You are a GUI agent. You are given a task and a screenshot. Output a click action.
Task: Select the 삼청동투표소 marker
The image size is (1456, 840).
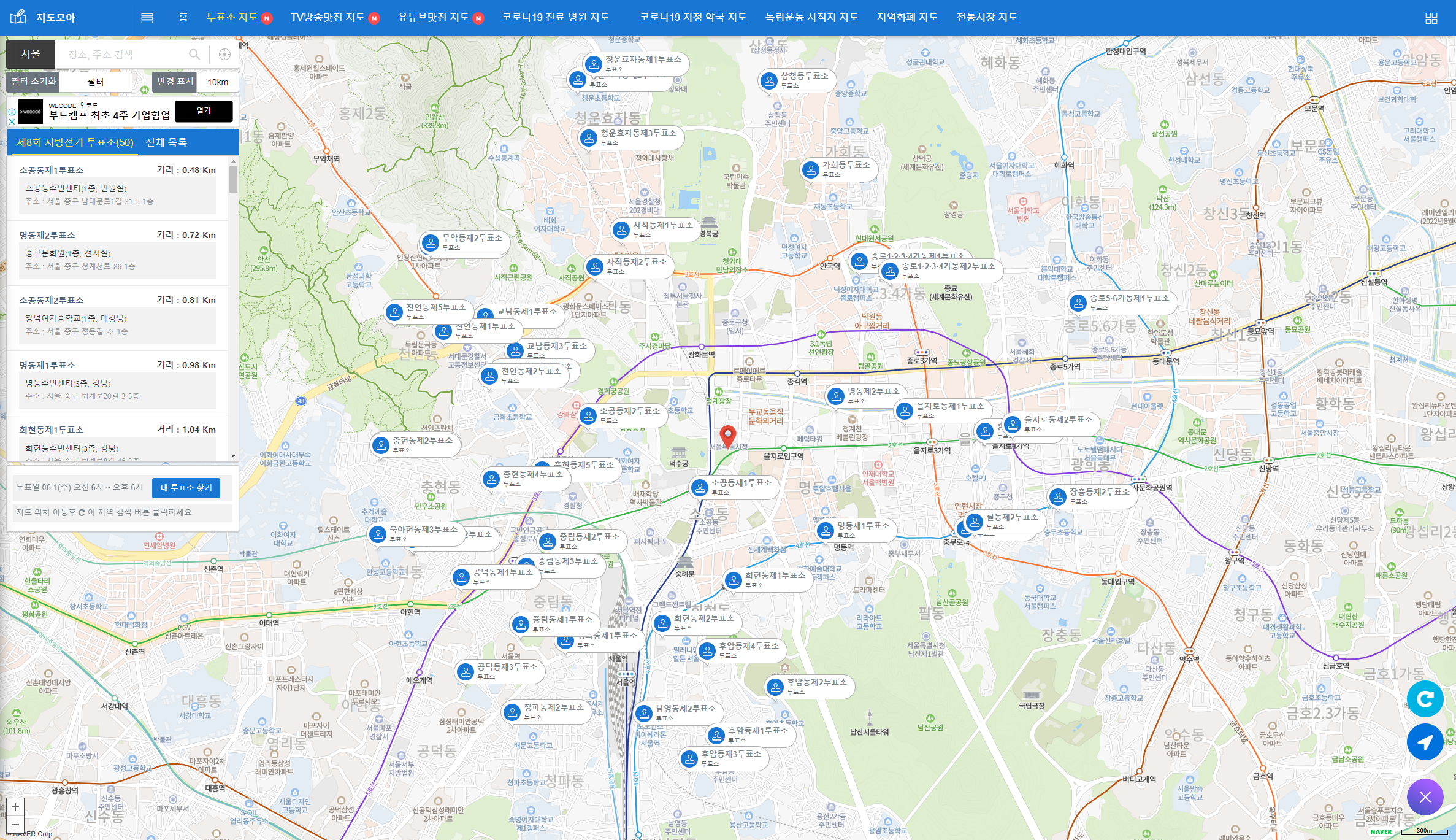[x=797, y=80]
